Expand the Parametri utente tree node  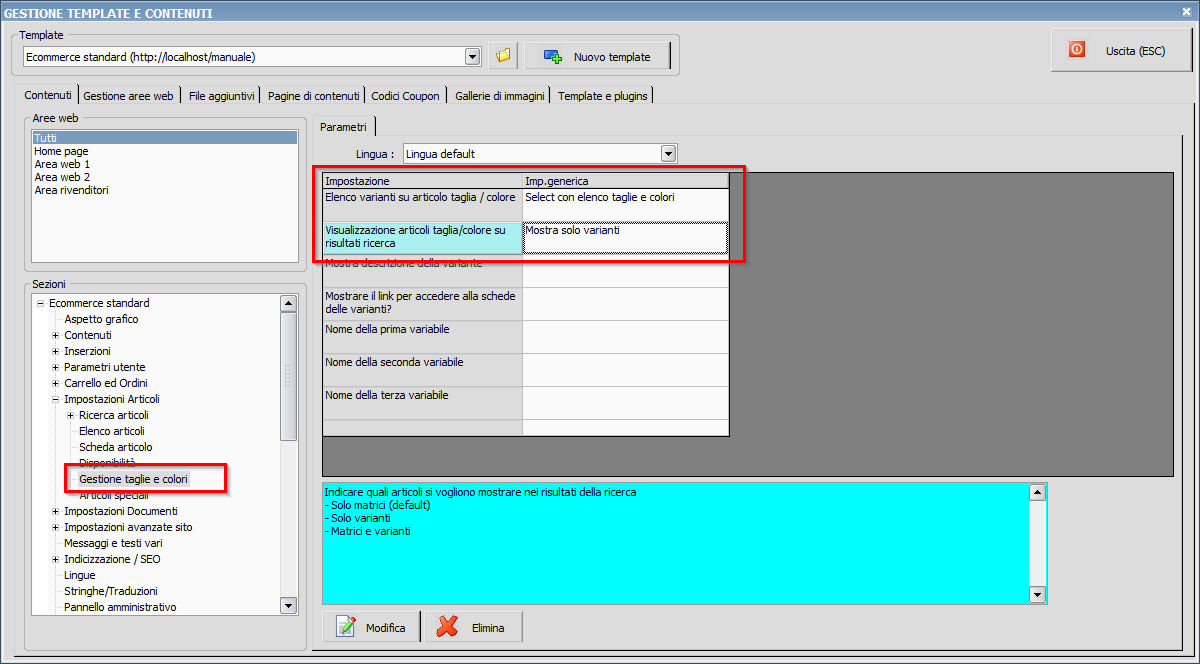click(55, 367)
